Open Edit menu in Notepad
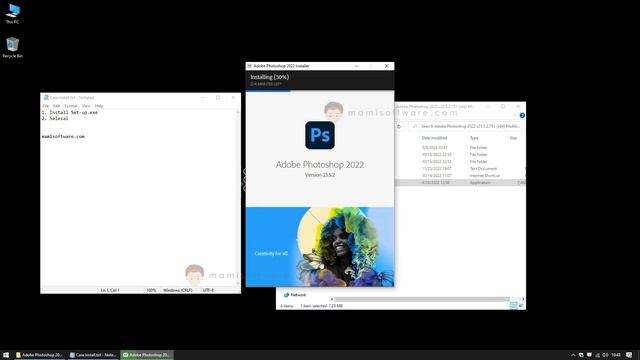Image resolution: width=640 pixels, height=360 pixels. tap(56, 106)
